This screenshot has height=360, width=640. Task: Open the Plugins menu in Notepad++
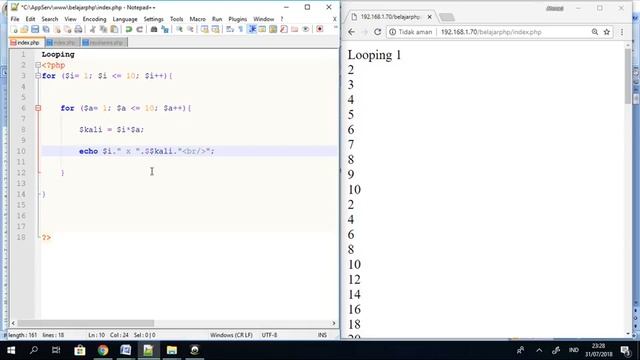pyautogui.click(x=238, y=19)
